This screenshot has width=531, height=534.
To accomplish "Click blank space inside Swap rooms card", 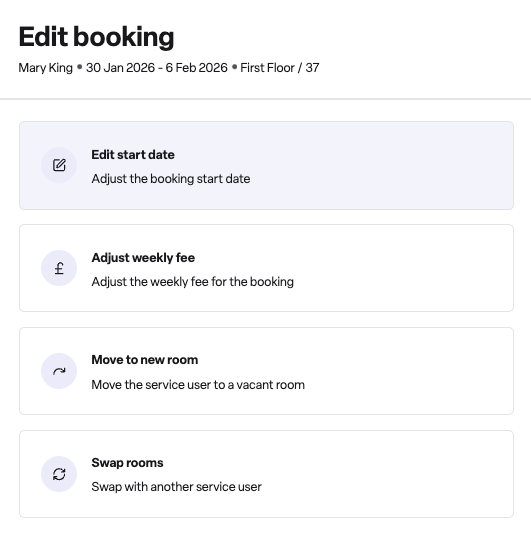I will 392,474.
